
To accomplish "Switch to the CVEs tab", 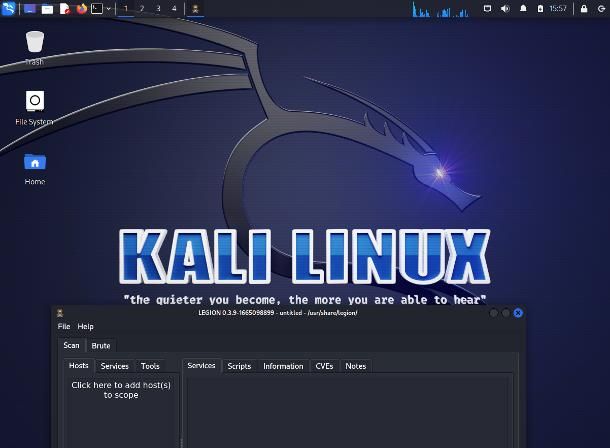I will (324, 366).
